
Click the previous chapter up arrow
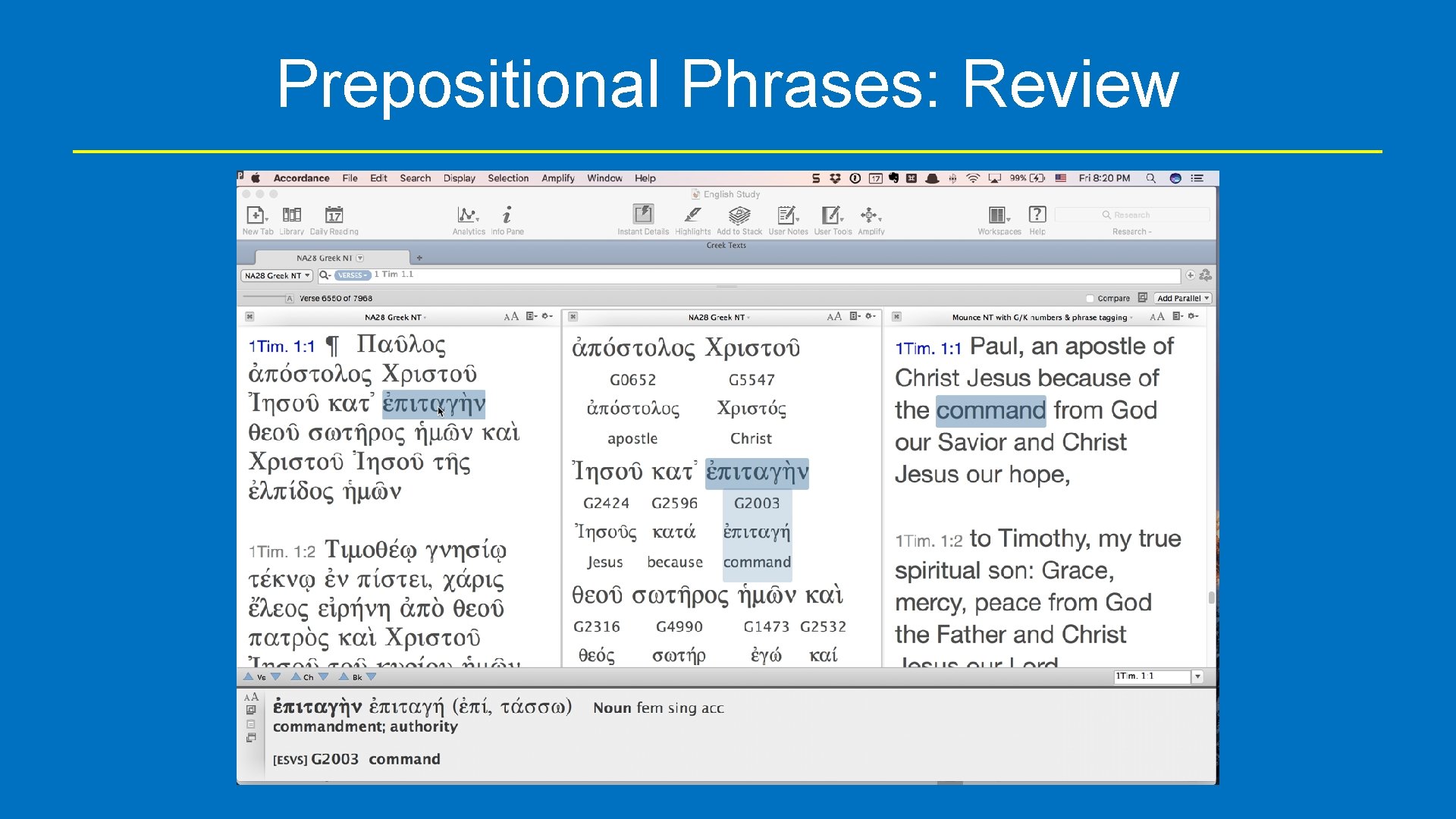pyautogui.click(x=296, y=676)
